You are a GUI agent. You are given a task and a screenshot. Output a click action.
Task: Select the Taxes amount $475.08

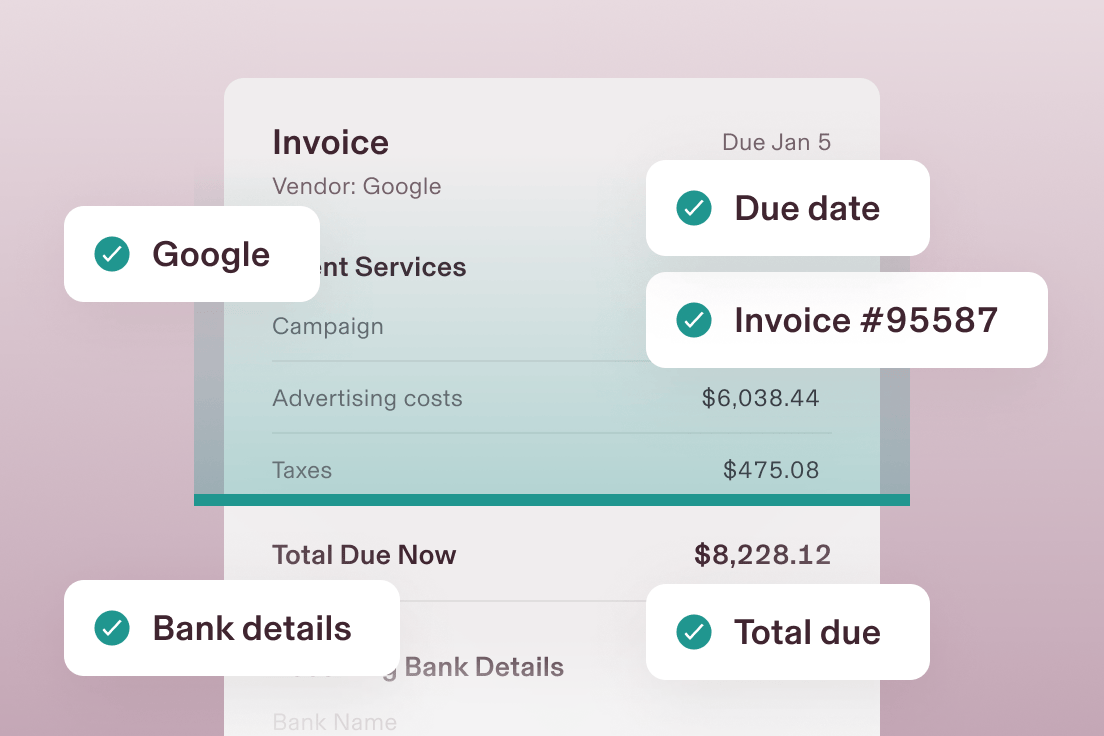click(771, 470)
